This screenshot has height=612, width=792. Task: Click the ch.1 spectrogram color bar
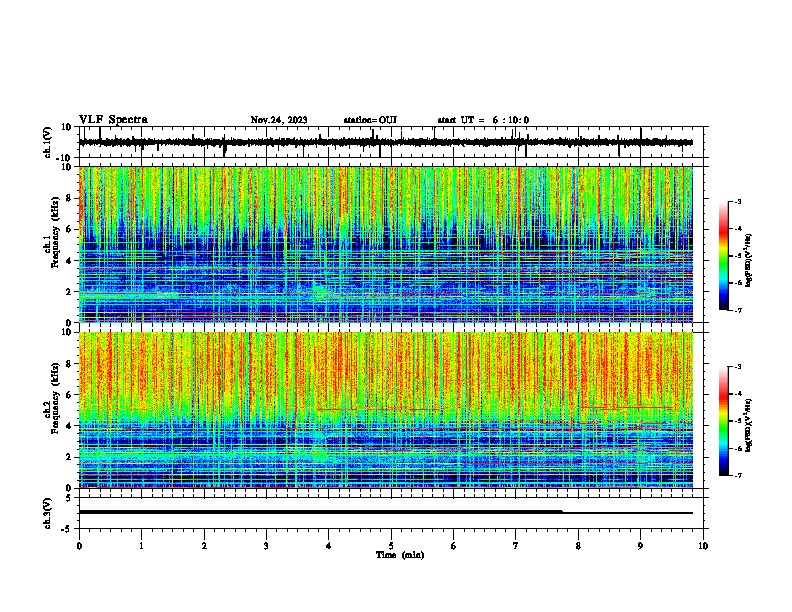[x=724, y=256]
